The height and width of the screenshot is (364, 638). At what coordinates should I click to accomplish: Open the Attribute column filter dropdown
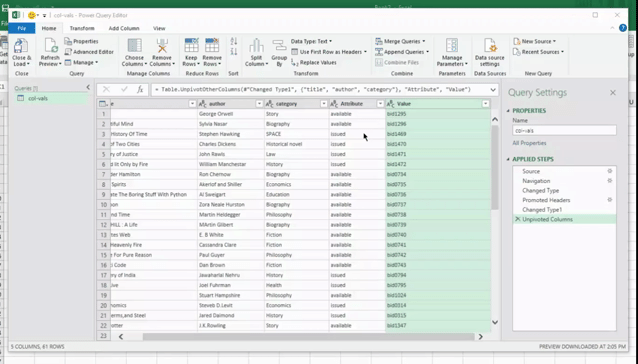pos(380,104)
